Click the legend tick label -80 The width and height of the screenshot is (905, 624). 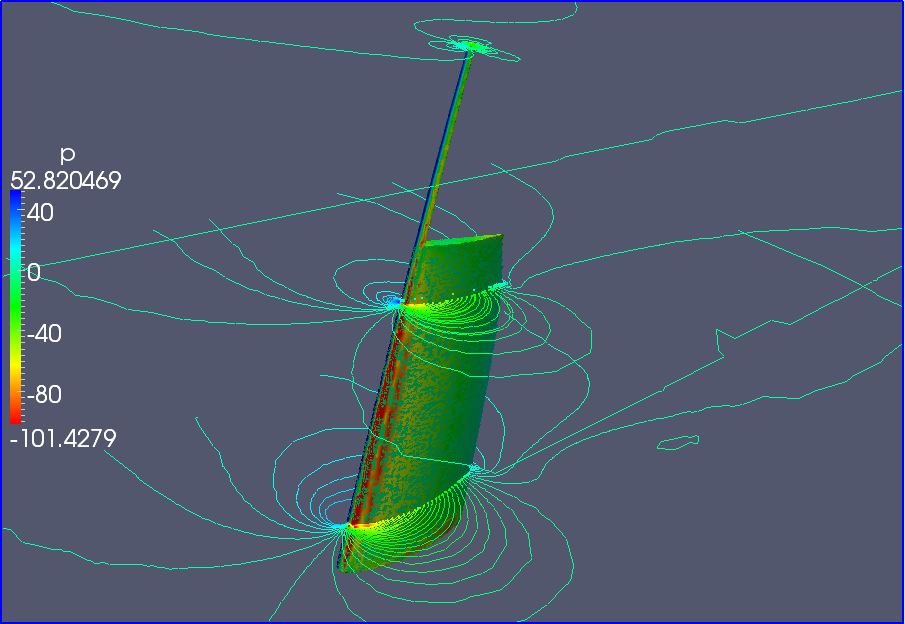pos(44,394)
